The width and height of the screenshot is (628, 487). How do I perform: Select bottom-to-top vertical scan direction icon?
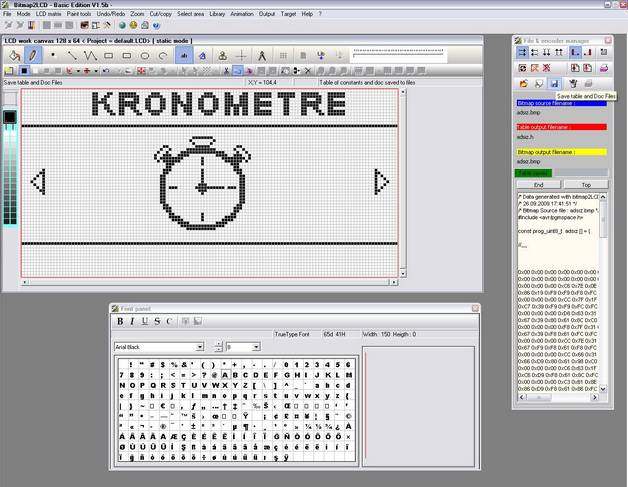[x=559, y=52]
